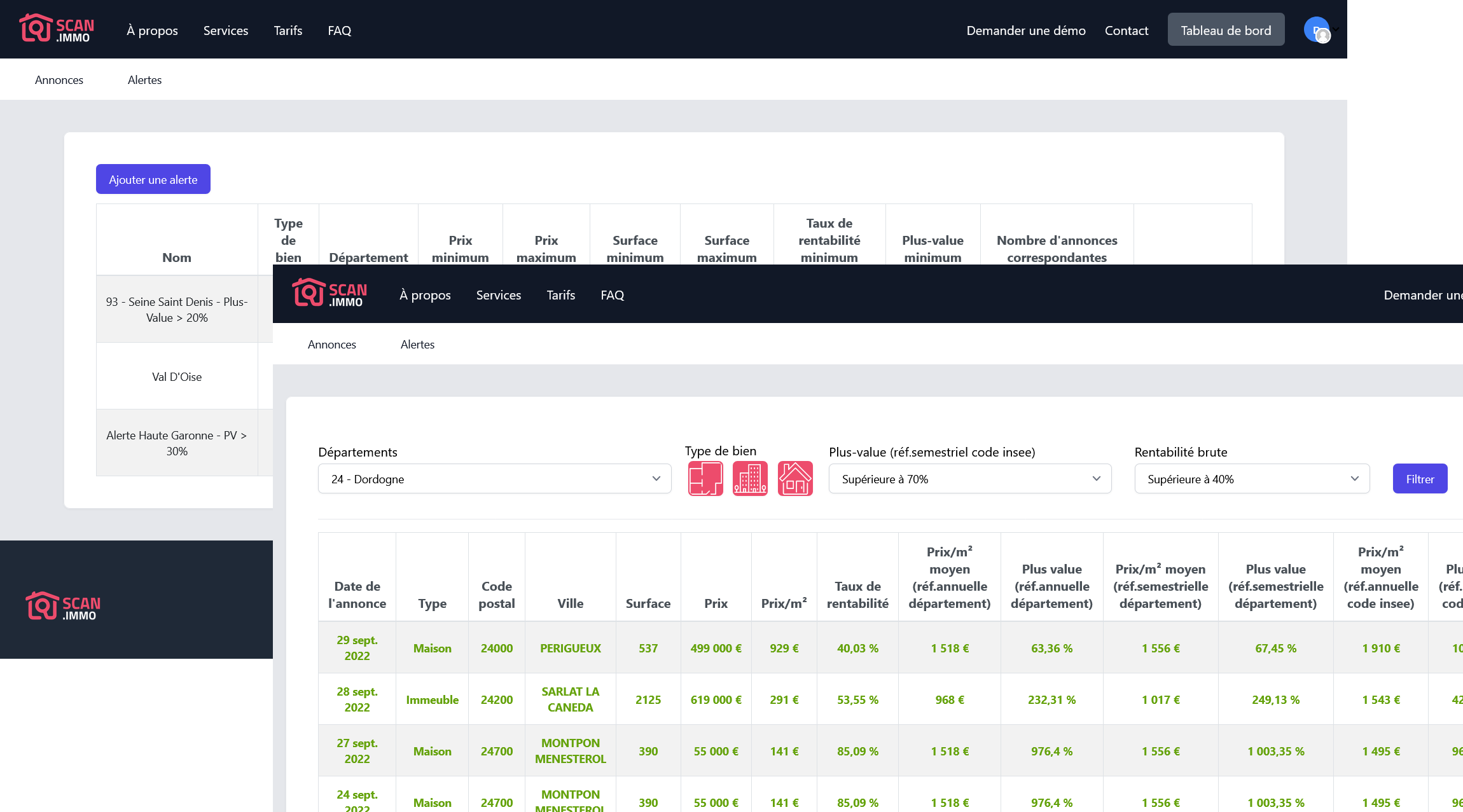Image resolution: width=1463 pixels, height=812 pixels.
Task: Switch to the Annonces tab
Action: click(x=331, y=344)
